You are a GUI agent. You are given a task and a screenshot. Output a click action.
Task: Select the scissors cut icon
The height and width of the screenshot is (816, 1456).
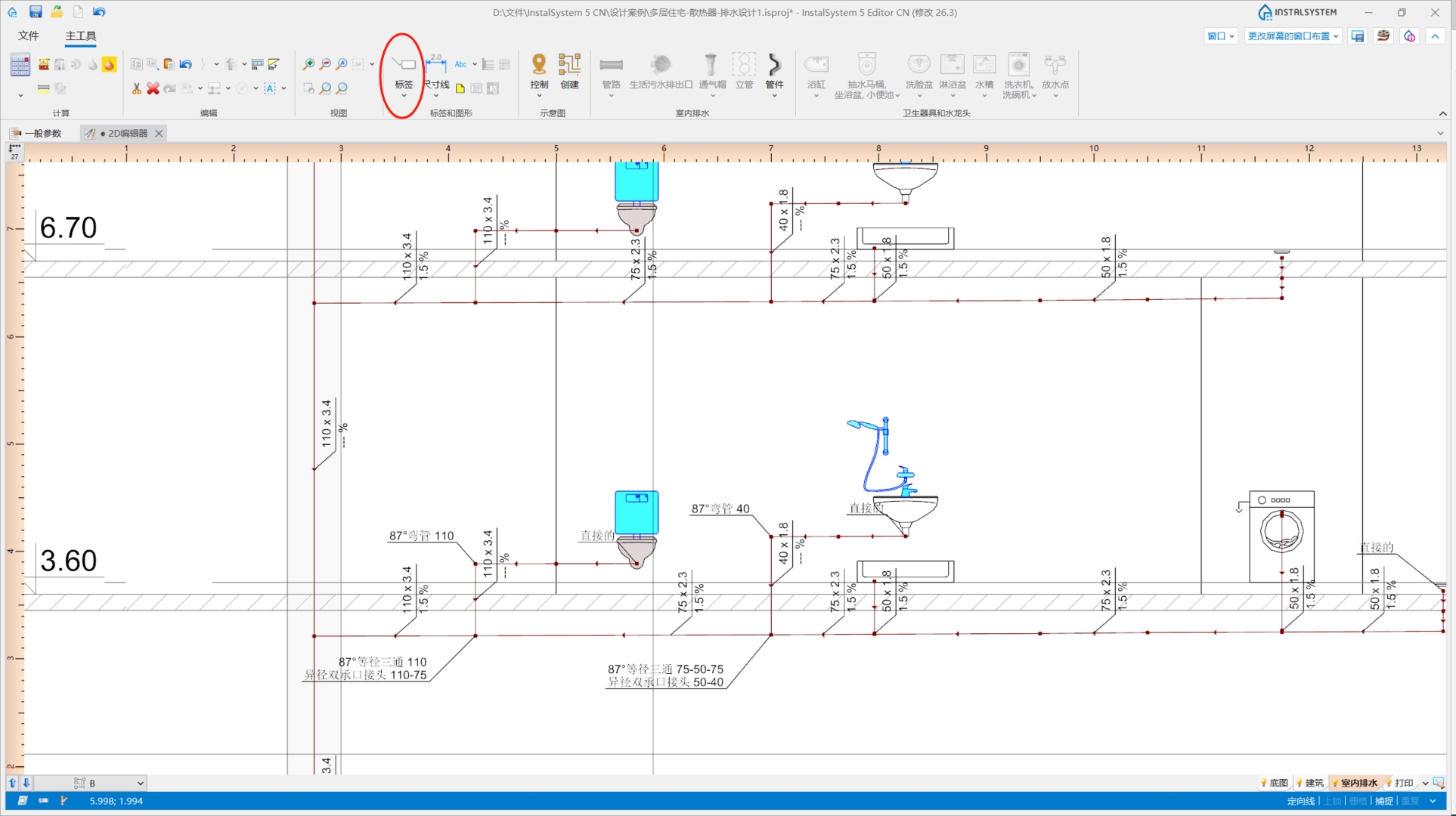[x=136, y=88]
